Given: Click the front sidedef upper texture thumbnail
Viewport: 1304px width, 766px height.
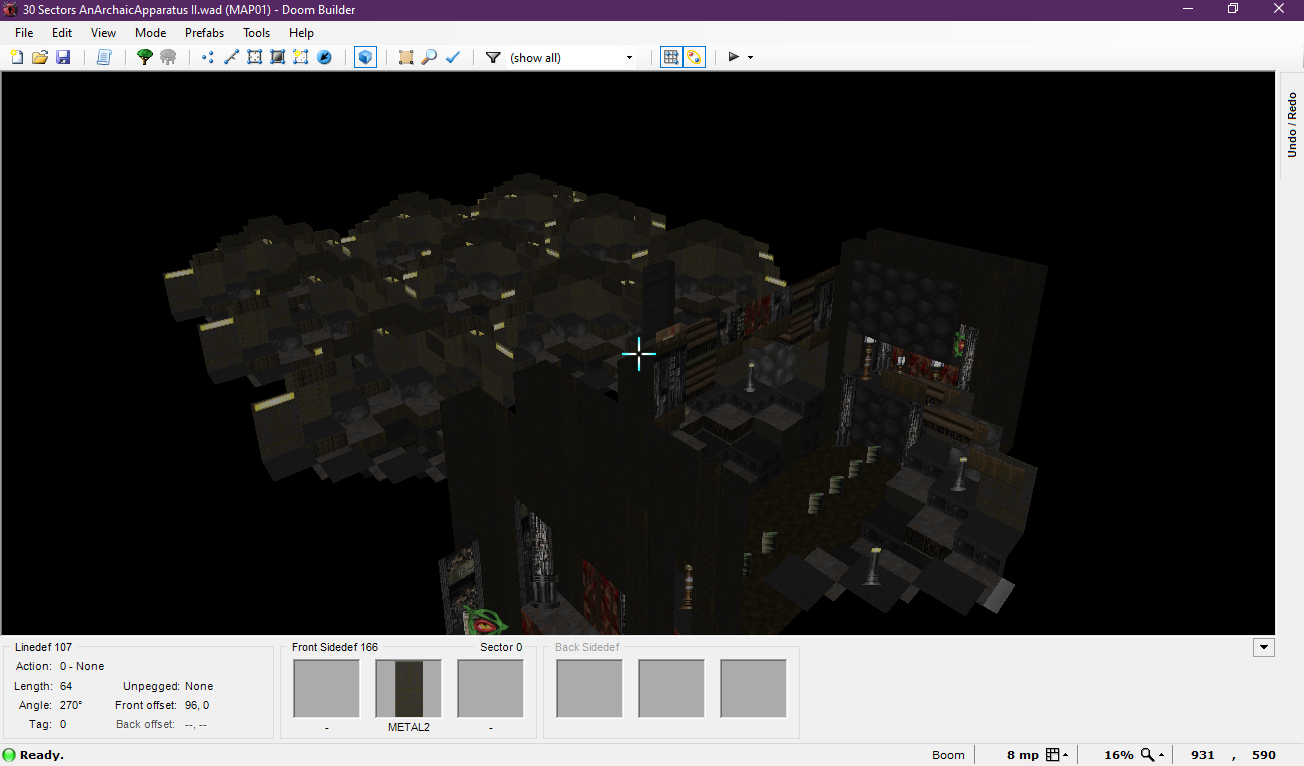Looking at the screenshot, I should [327, 689].
